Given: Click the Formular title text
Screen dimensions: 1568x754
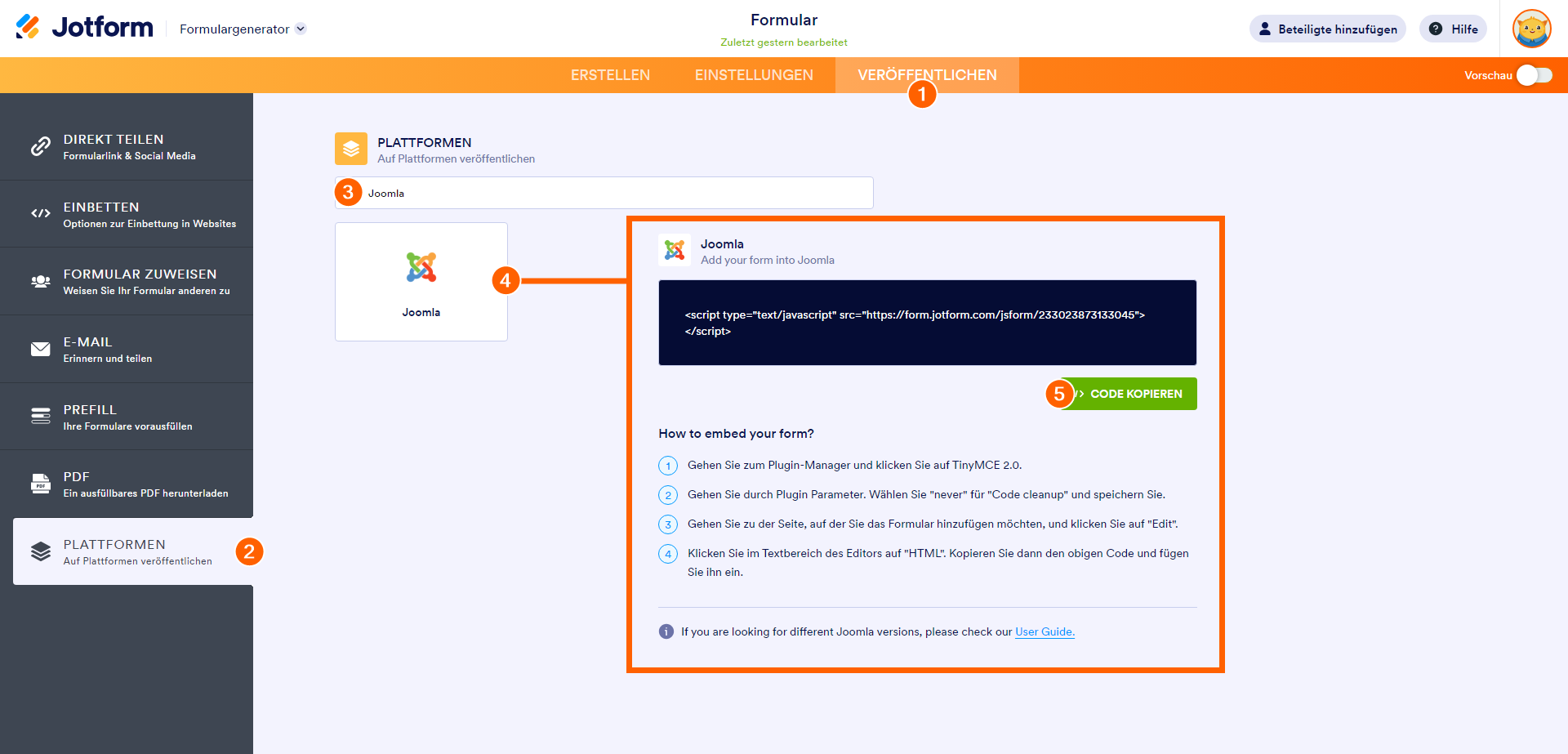Looking at the screenshot, I should pyautogui.click(x=784, y=20).
